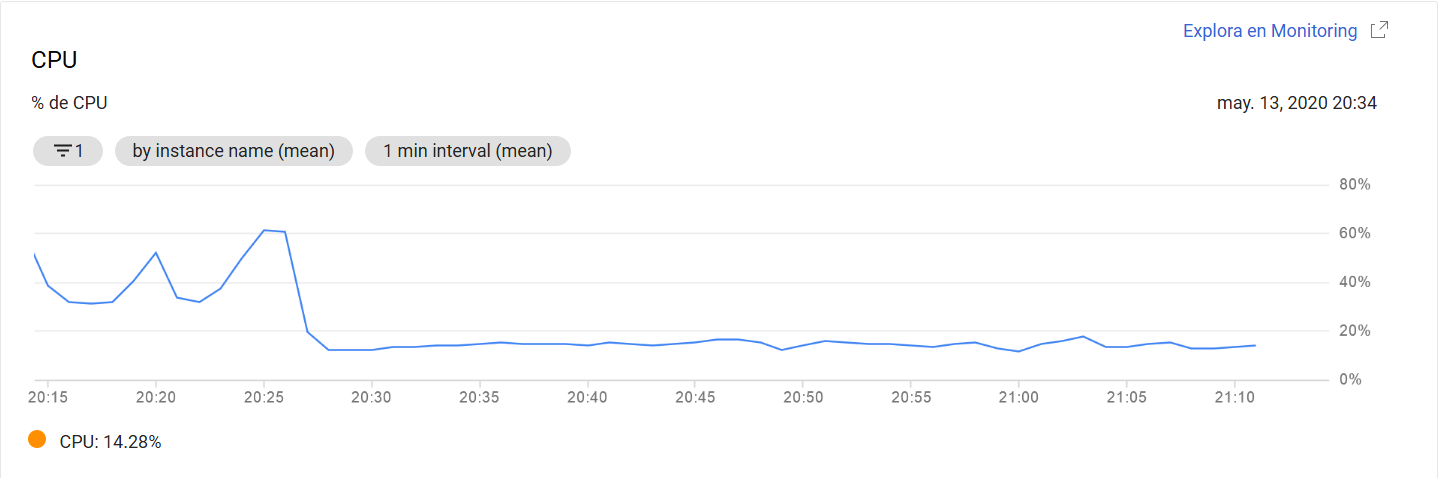The image size is (1438, 478).
Task: Click the 20:45 time axis label
Action: coord(695,397)
